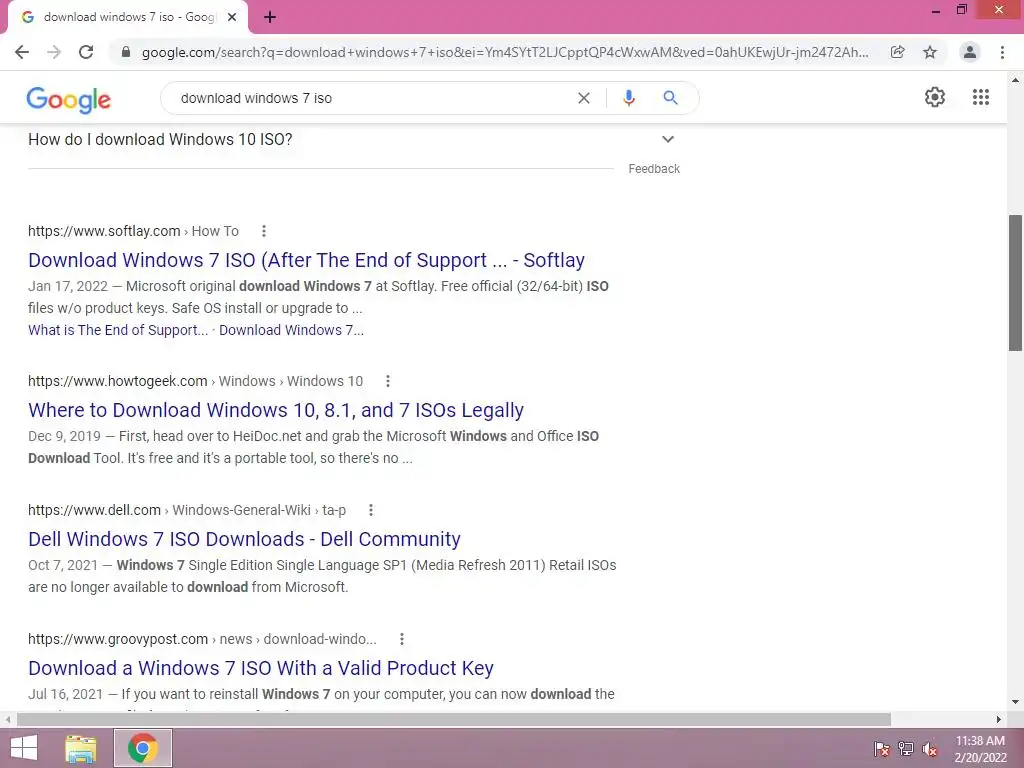Select the 'download windows 7 iso' browser tab
The image size is (1024, 768).
[128, 18]
